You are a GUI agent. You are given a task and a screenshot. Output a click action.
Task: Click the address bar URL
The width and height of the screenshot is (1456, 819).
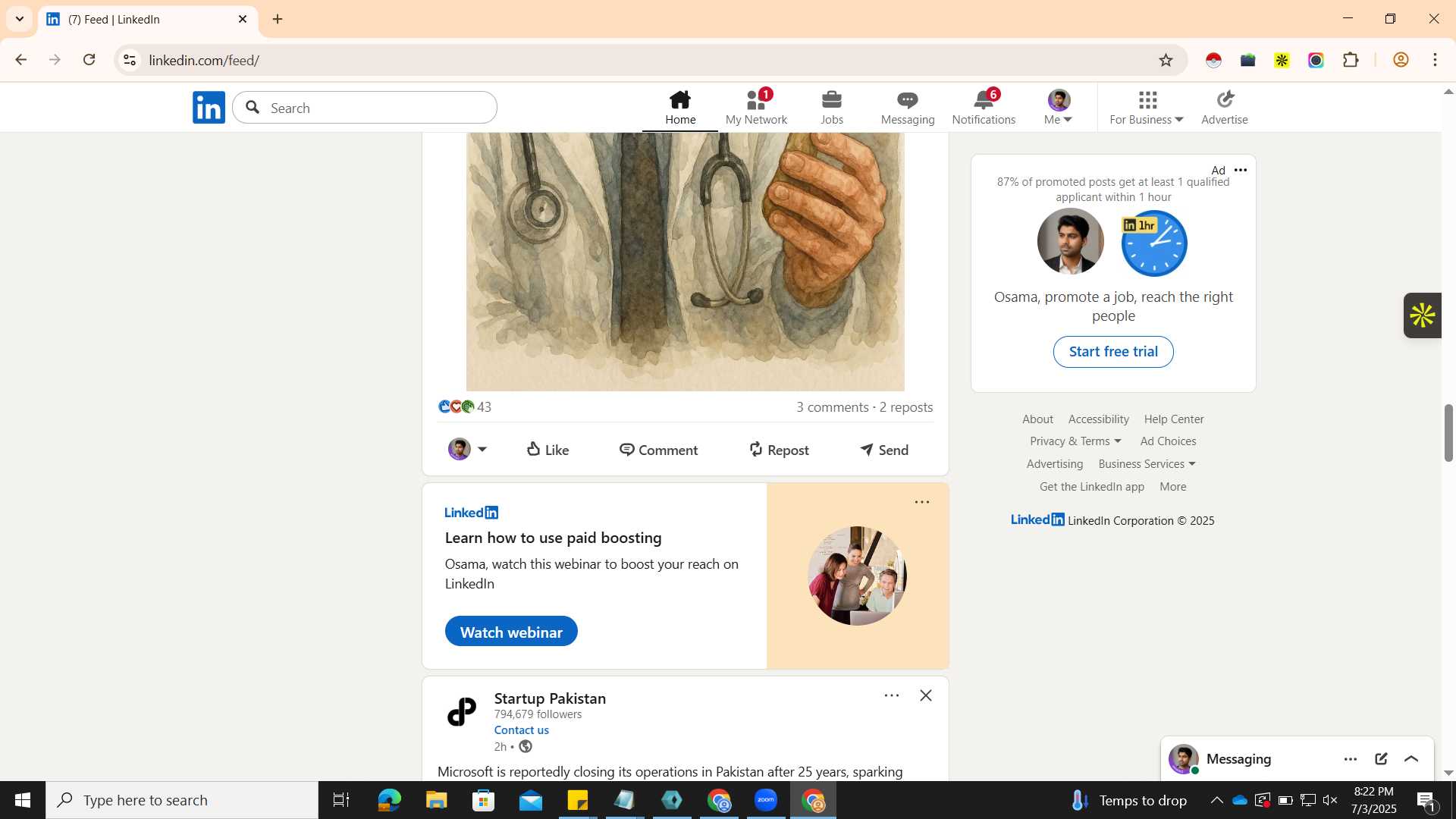click(204, 60)
